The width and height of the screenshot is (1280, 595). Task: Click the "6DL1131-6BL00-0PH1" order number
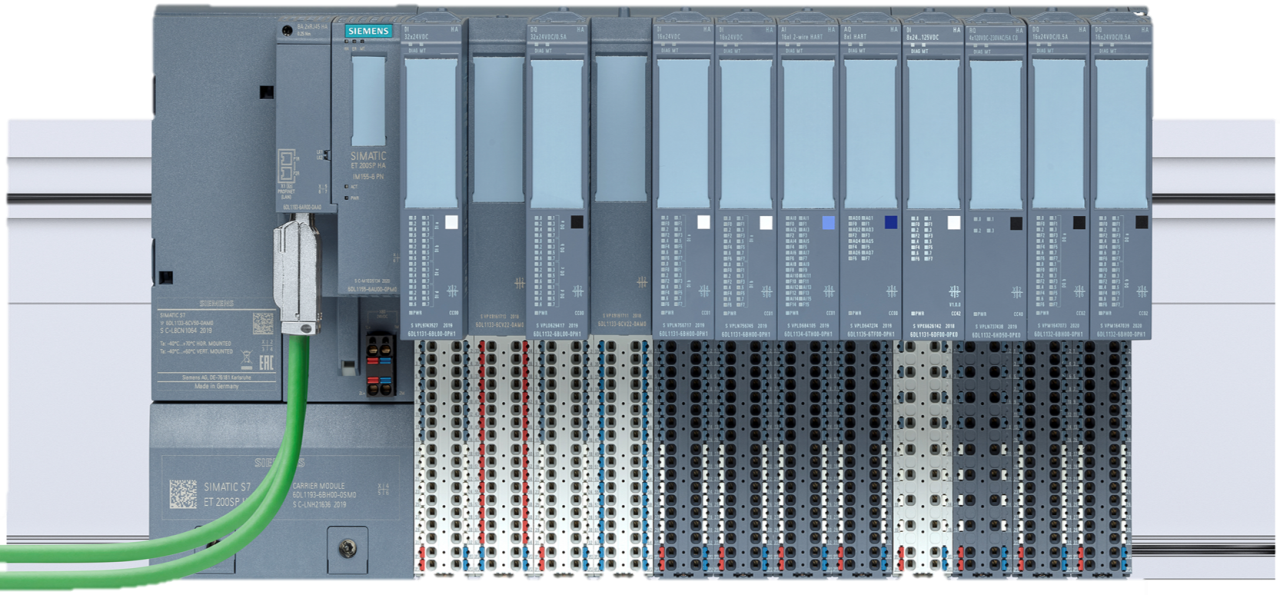432,333
